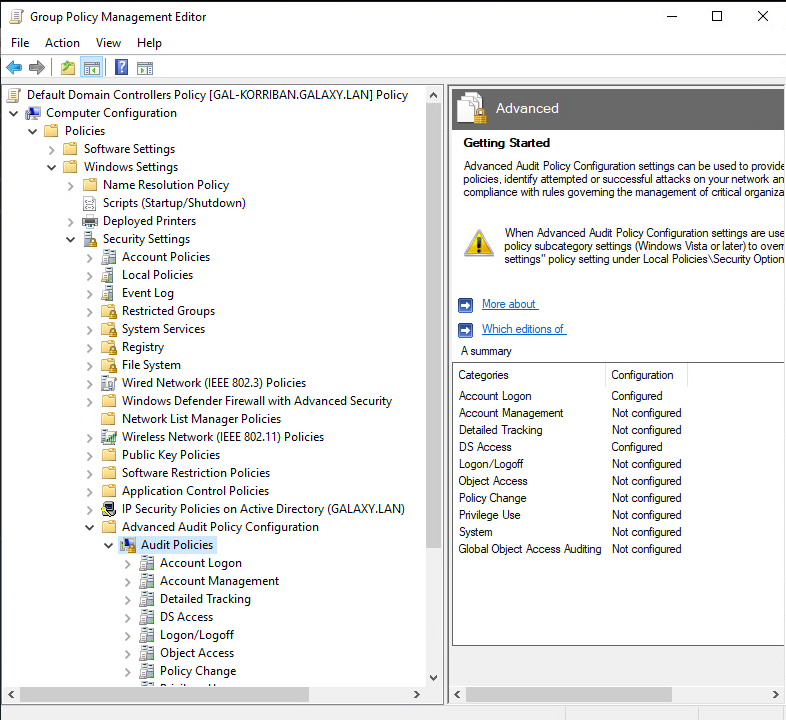
Task: Open the 'More about' link
Action: click(x=509, y=304)
